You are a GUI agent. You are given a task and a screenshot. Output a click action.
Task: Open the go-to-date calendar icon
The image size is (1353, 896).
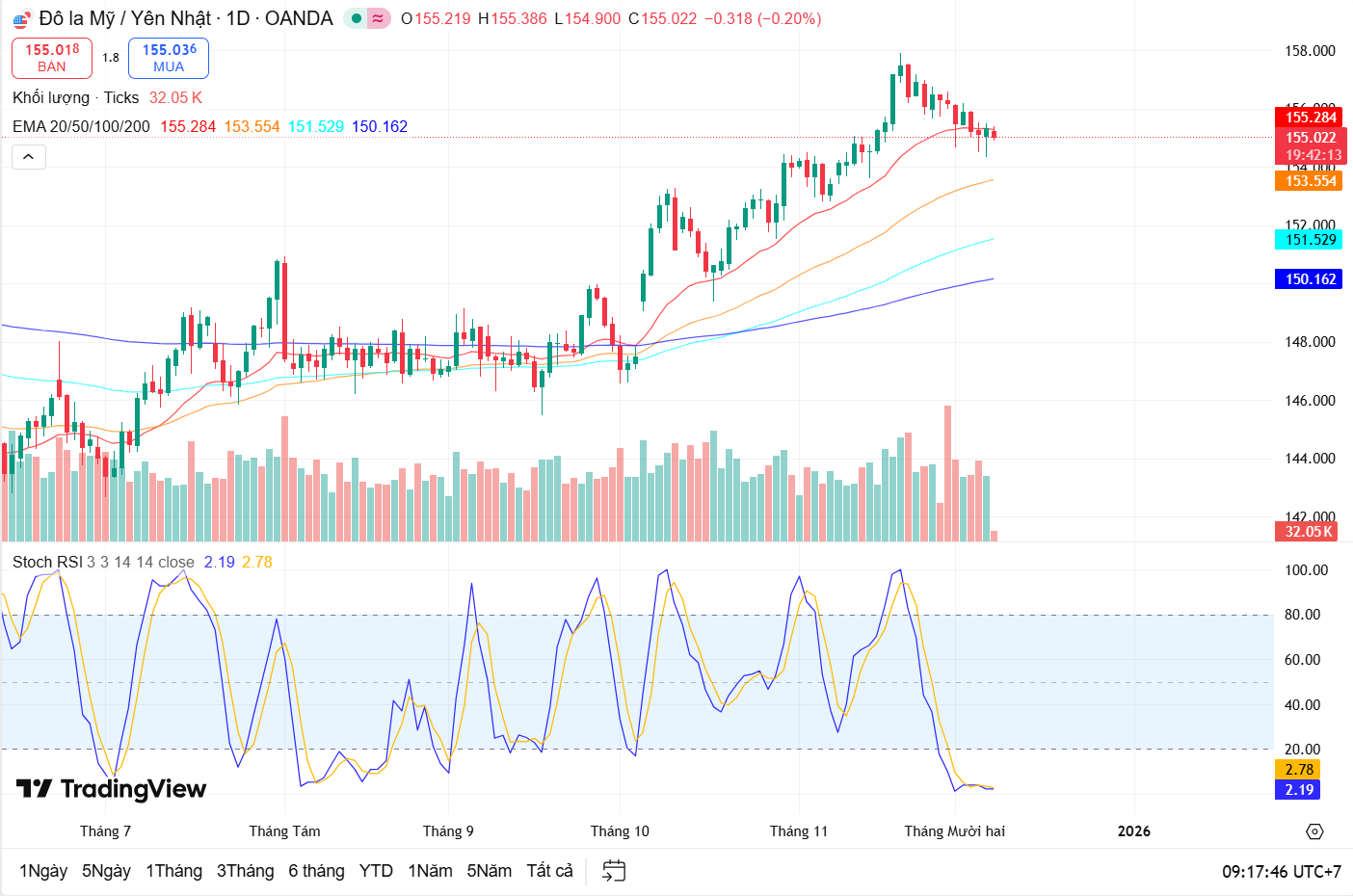614,871
